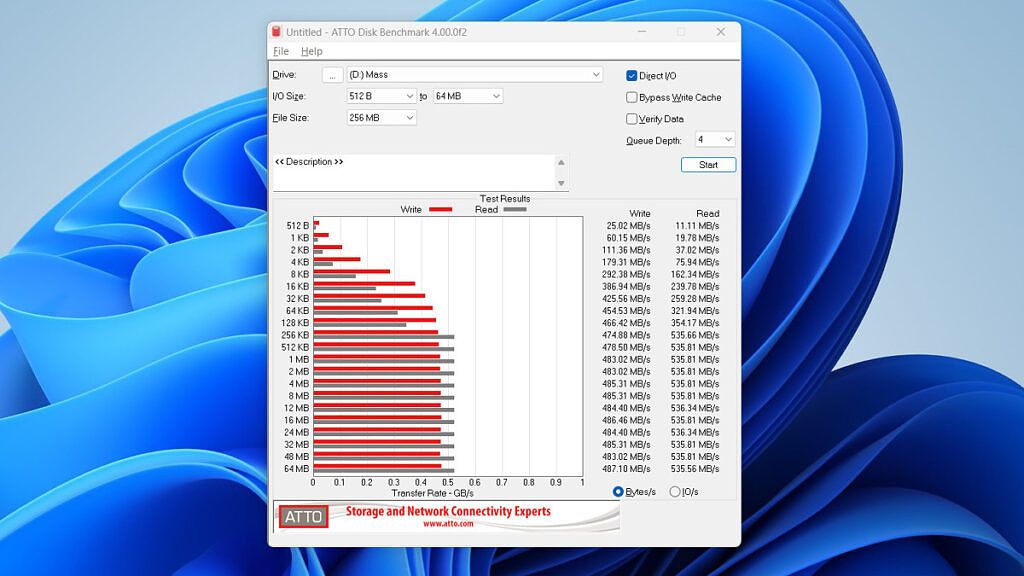1024x576 pixels.
Task: Click the 64 KB read value 321.94 MB/s
Action: (695, 311)
